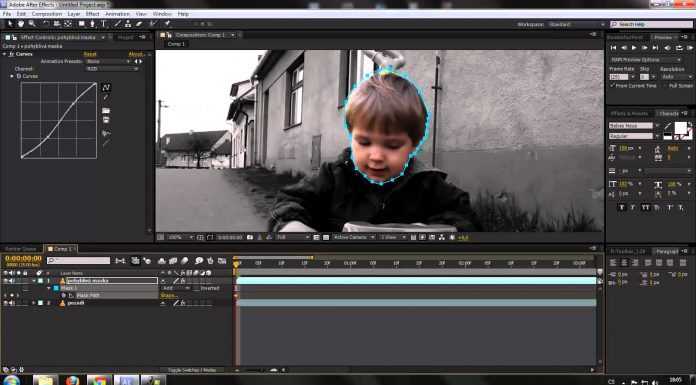This screenshot has width=696, height=385.
Task: Open the Animation menu
Action: (x=117, y=14)
